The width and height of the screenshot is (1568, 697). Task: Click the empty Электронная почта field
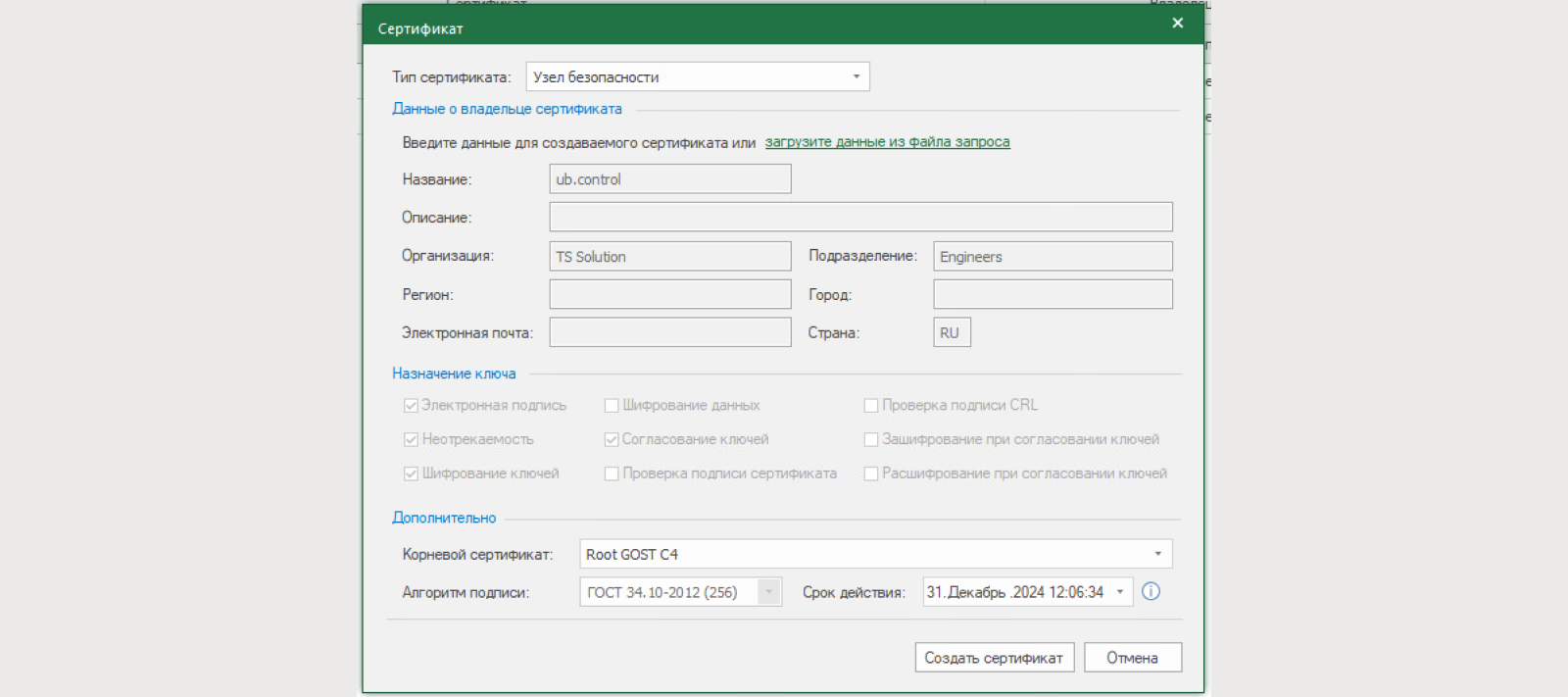coord(670,332)
